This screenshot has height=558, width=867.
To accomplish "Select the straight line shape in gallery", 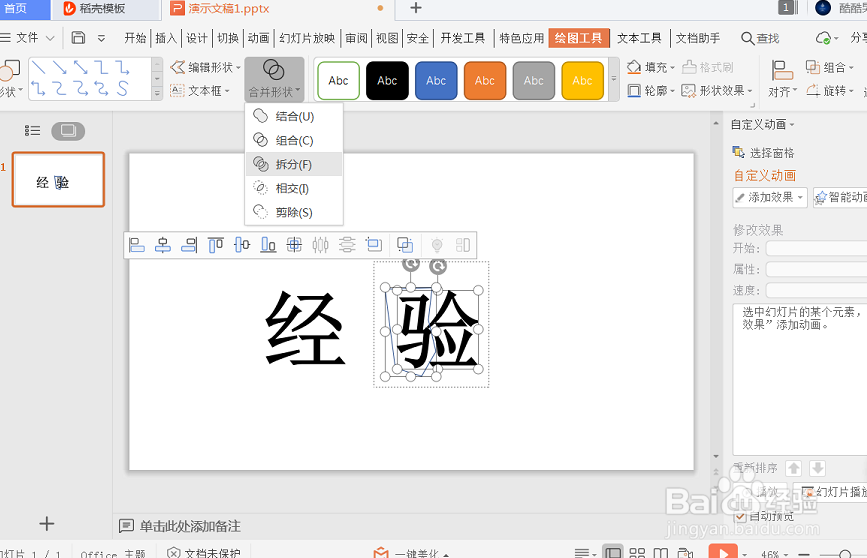I will pos(38,68).
